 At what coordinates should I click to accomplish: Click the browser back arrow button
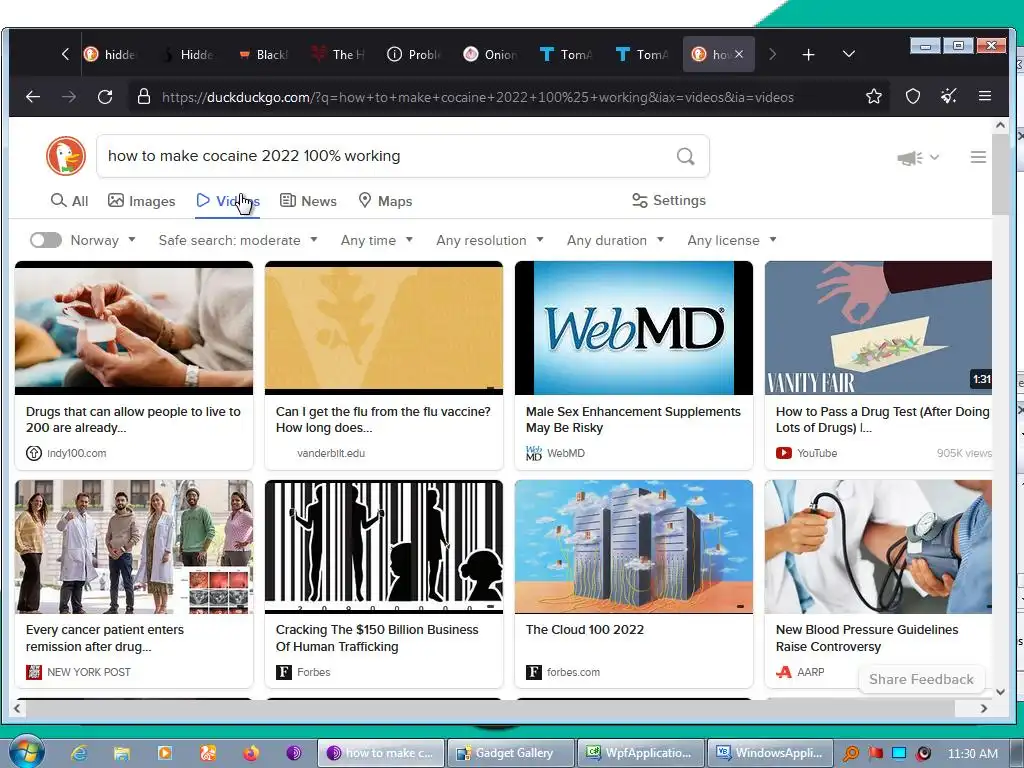pyautogui.click(x=33, y=97)
